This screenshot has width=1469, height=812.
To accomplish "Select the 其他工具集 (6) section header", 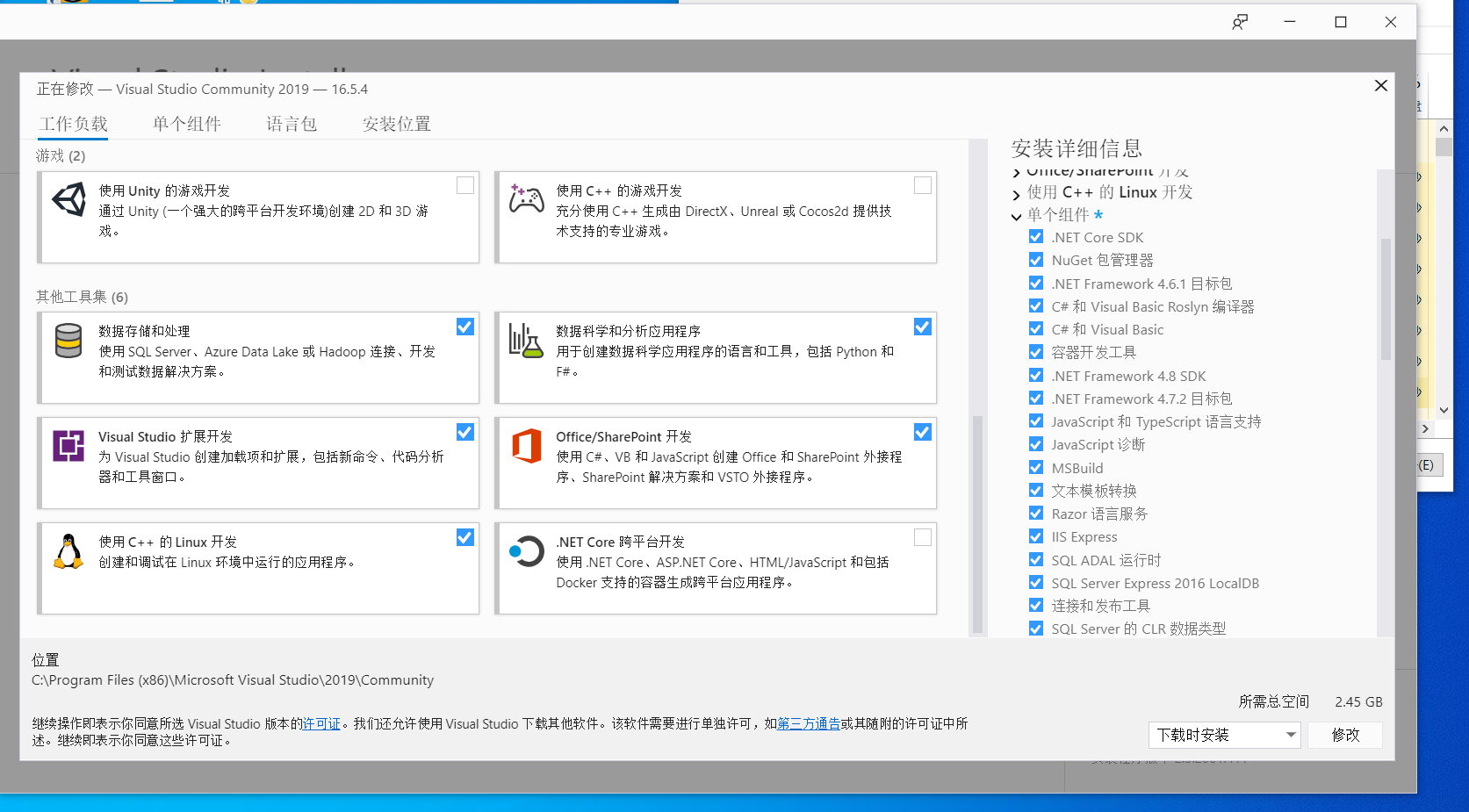I will click(82, 297).
